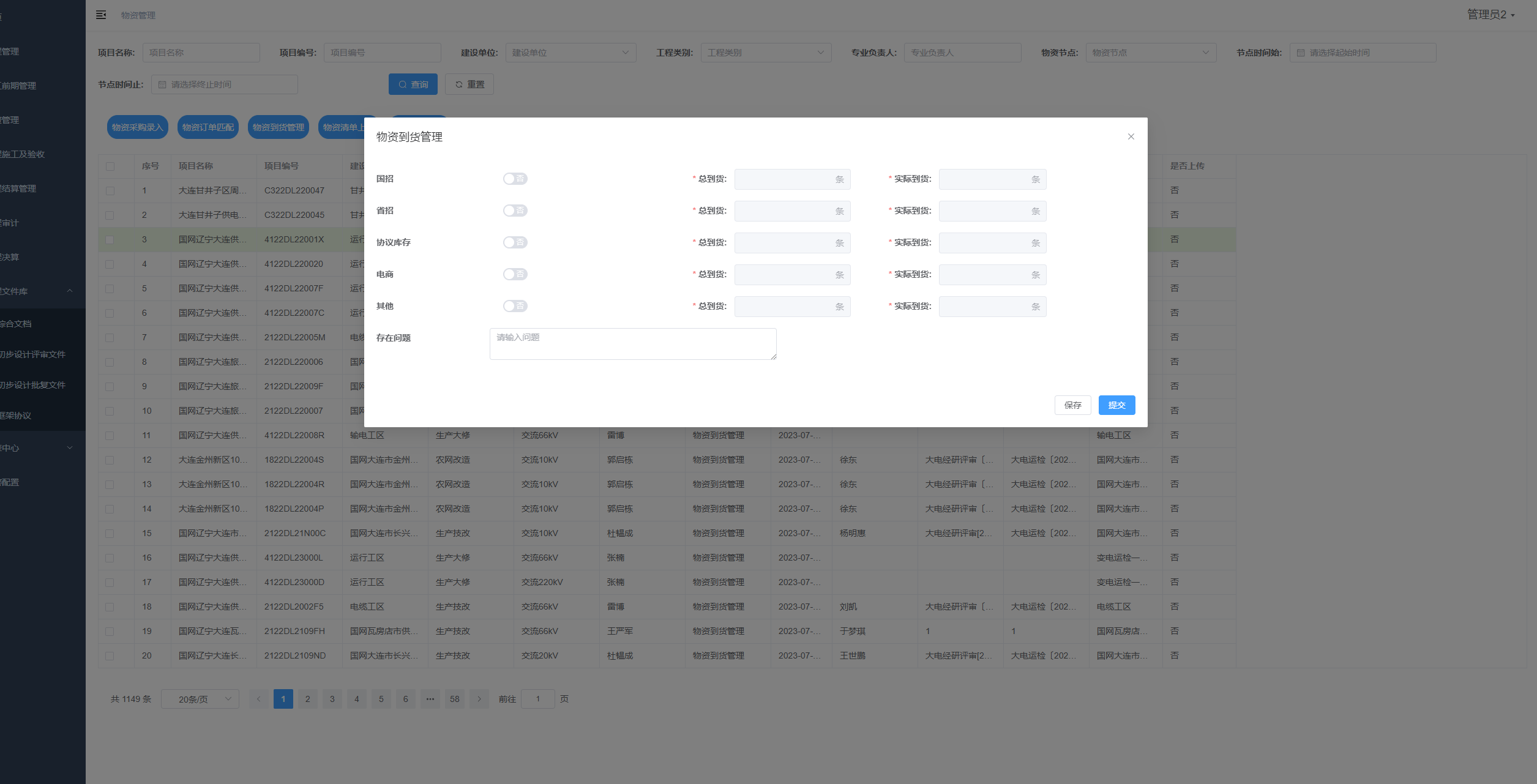Click the search icon in 查询 button
Screen dimensions: 1537x784
point(403,84)
